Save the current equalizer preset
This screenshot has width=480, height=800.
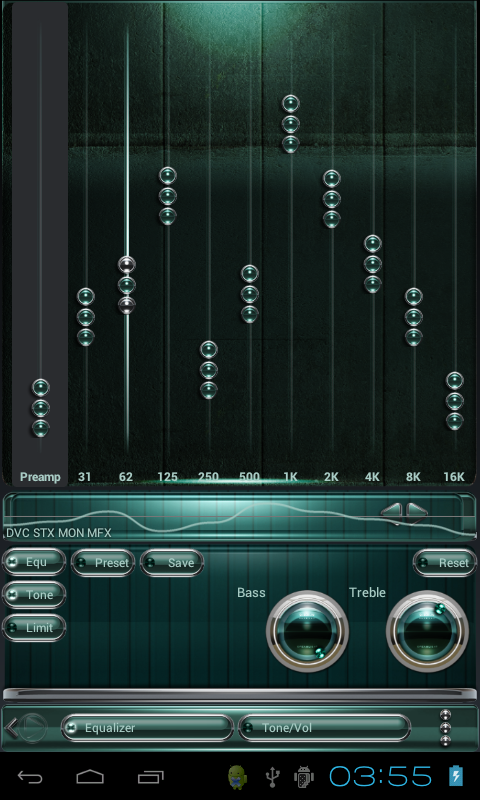(x=172, y=563)
